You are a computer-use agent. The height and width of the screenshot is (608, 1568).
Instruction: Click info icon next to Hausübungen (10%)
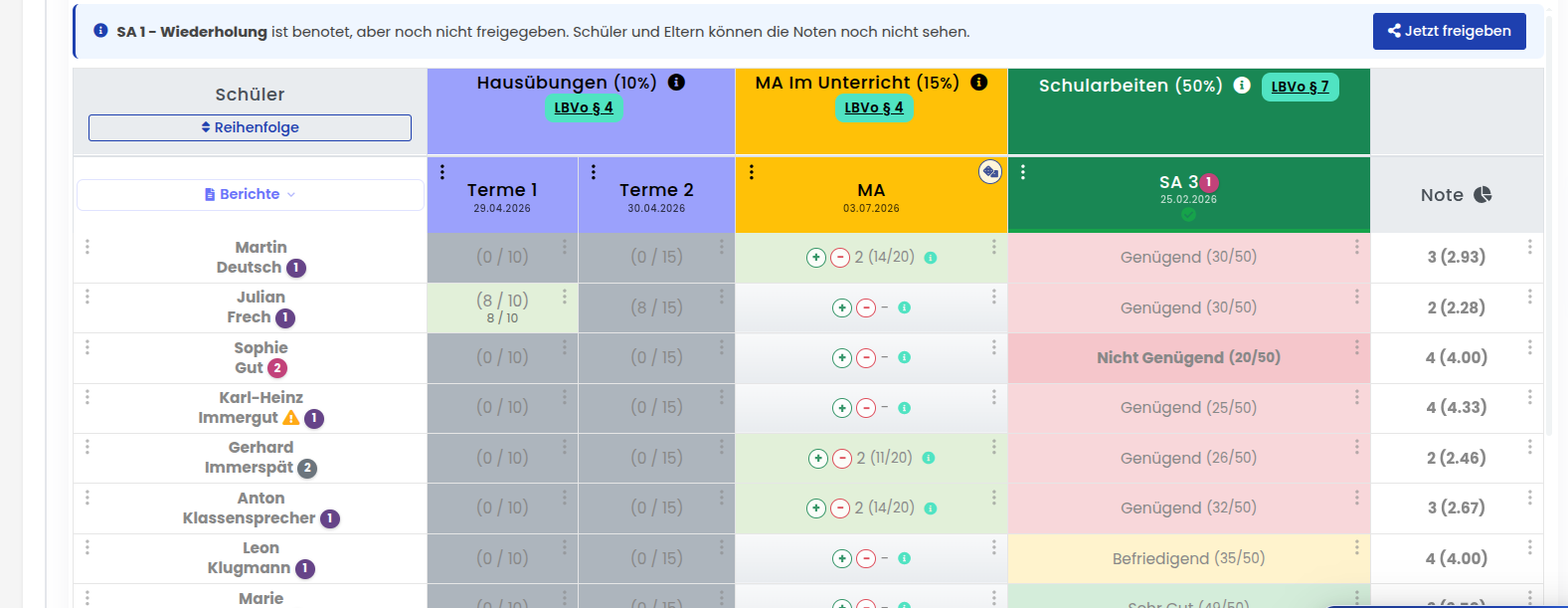coord(676,83)
